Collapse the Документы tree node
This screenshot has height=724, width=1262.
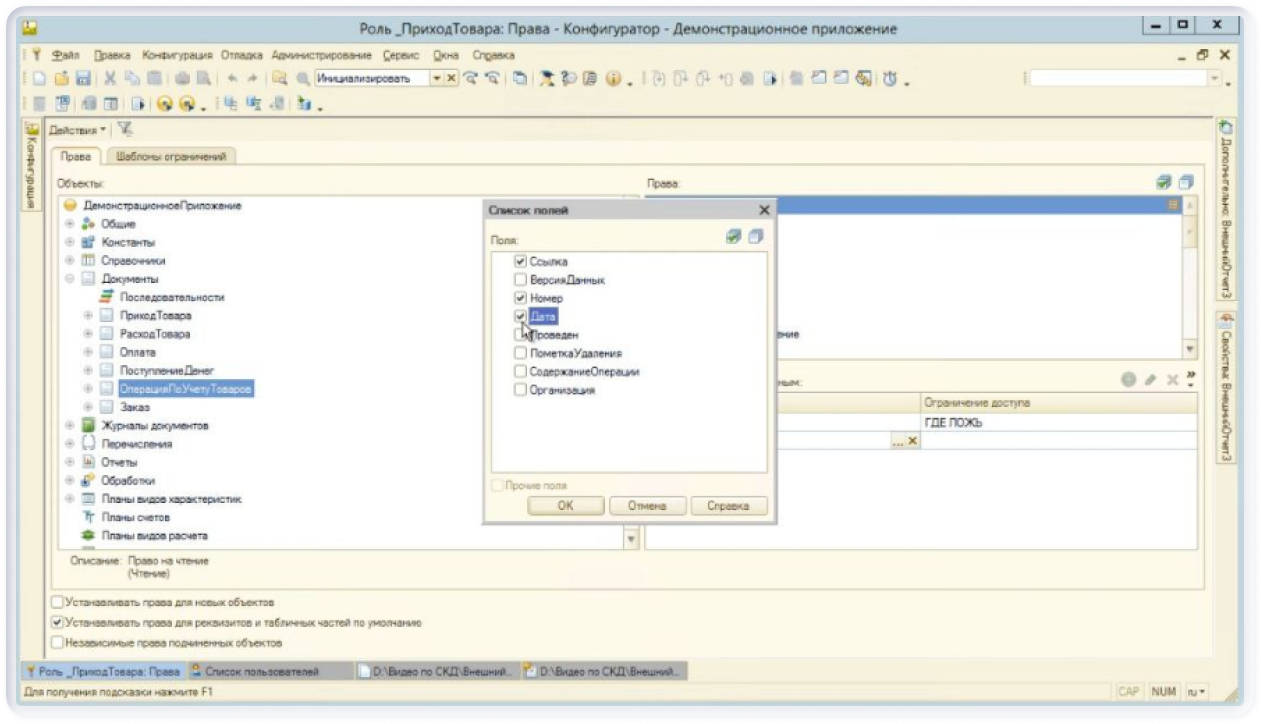[x=71, y=279]
